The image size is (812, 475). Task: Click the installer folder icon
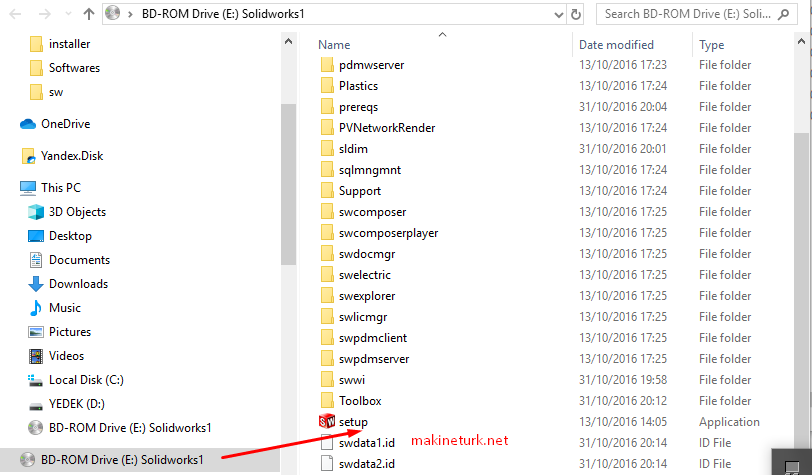[36, 44]
